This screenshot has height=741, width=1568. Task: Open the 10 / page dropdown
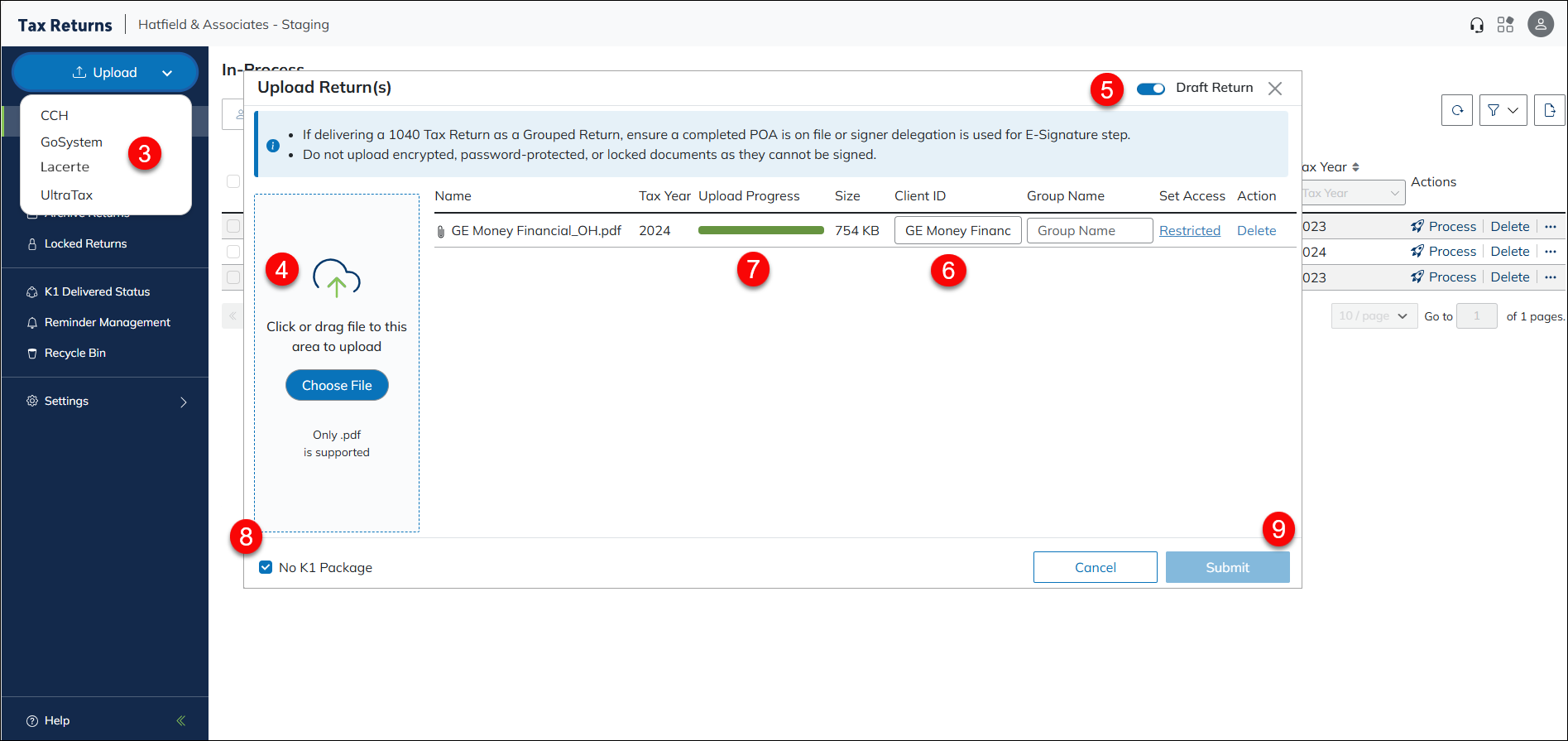click(1374, 316)
